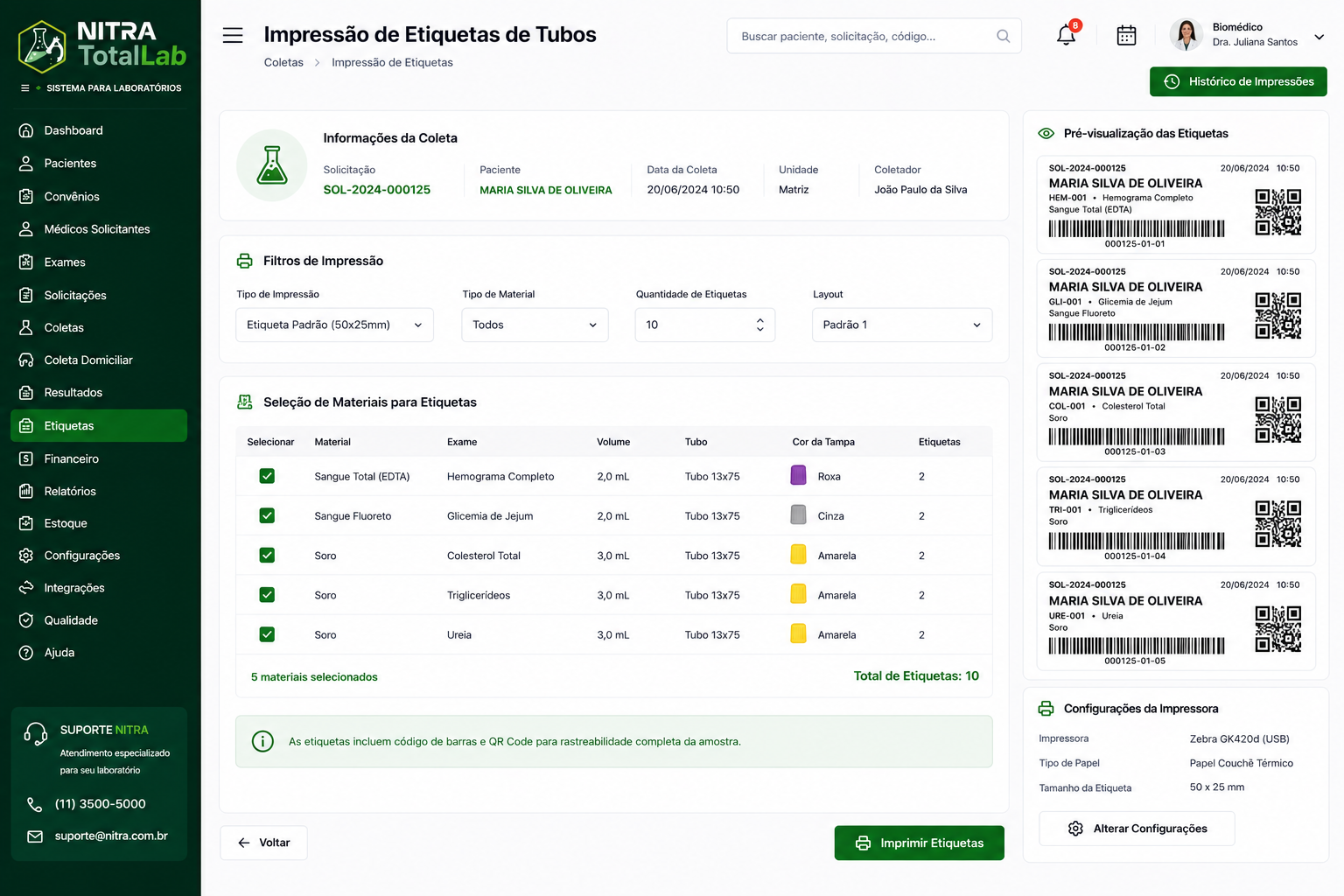Click the Coletas icon in the sidebar
1344x896 pixels.
(x=26, y=327)
